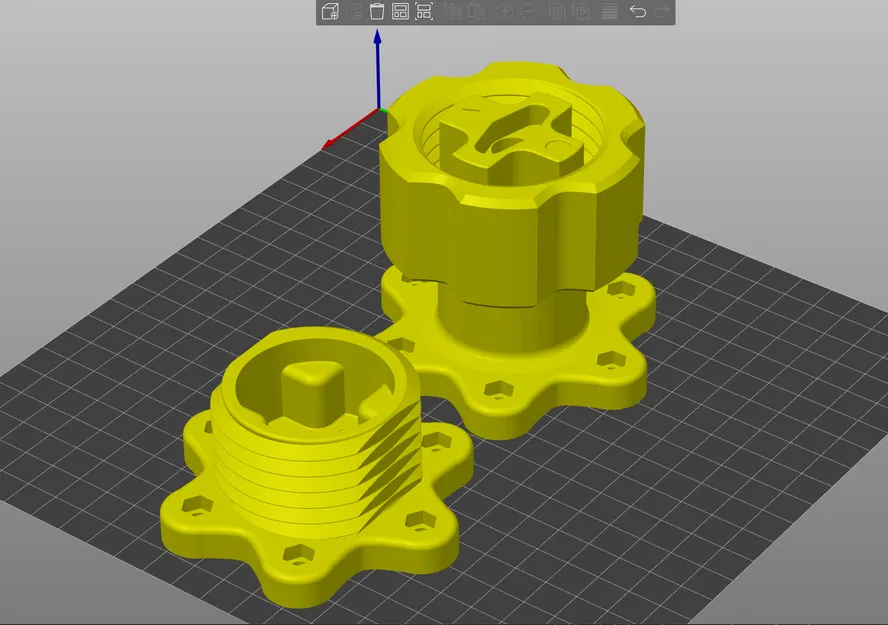The height and width of the screenshot is (625, 888).
Task: Click the Split to objects icon
Action: 557,11
